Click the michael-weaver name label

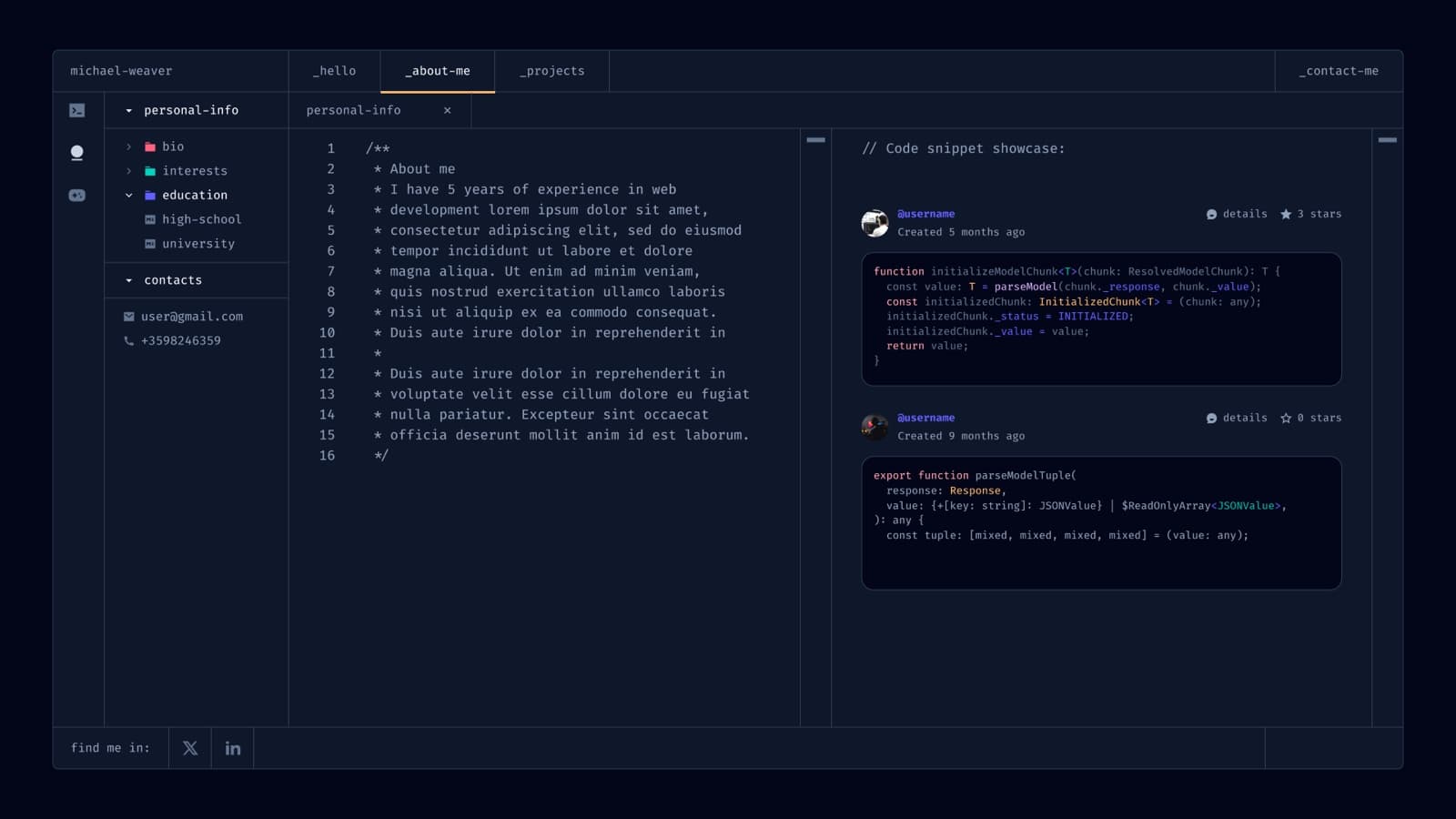click(121, 71)
